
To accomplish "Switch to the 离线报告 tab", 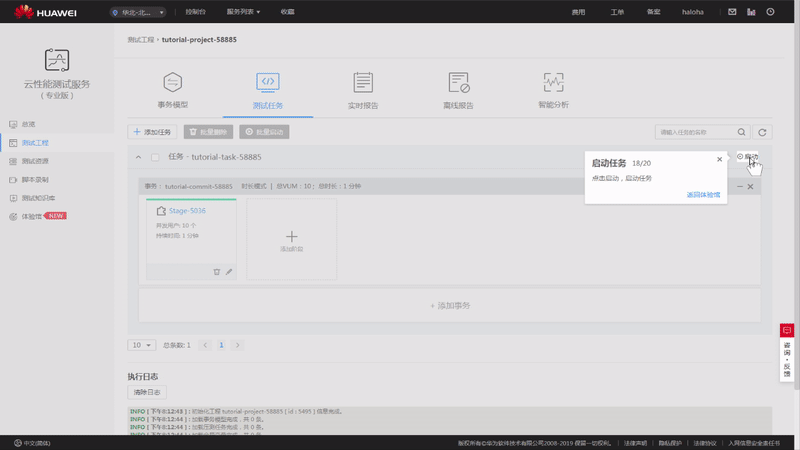I will tap(458, 91).
